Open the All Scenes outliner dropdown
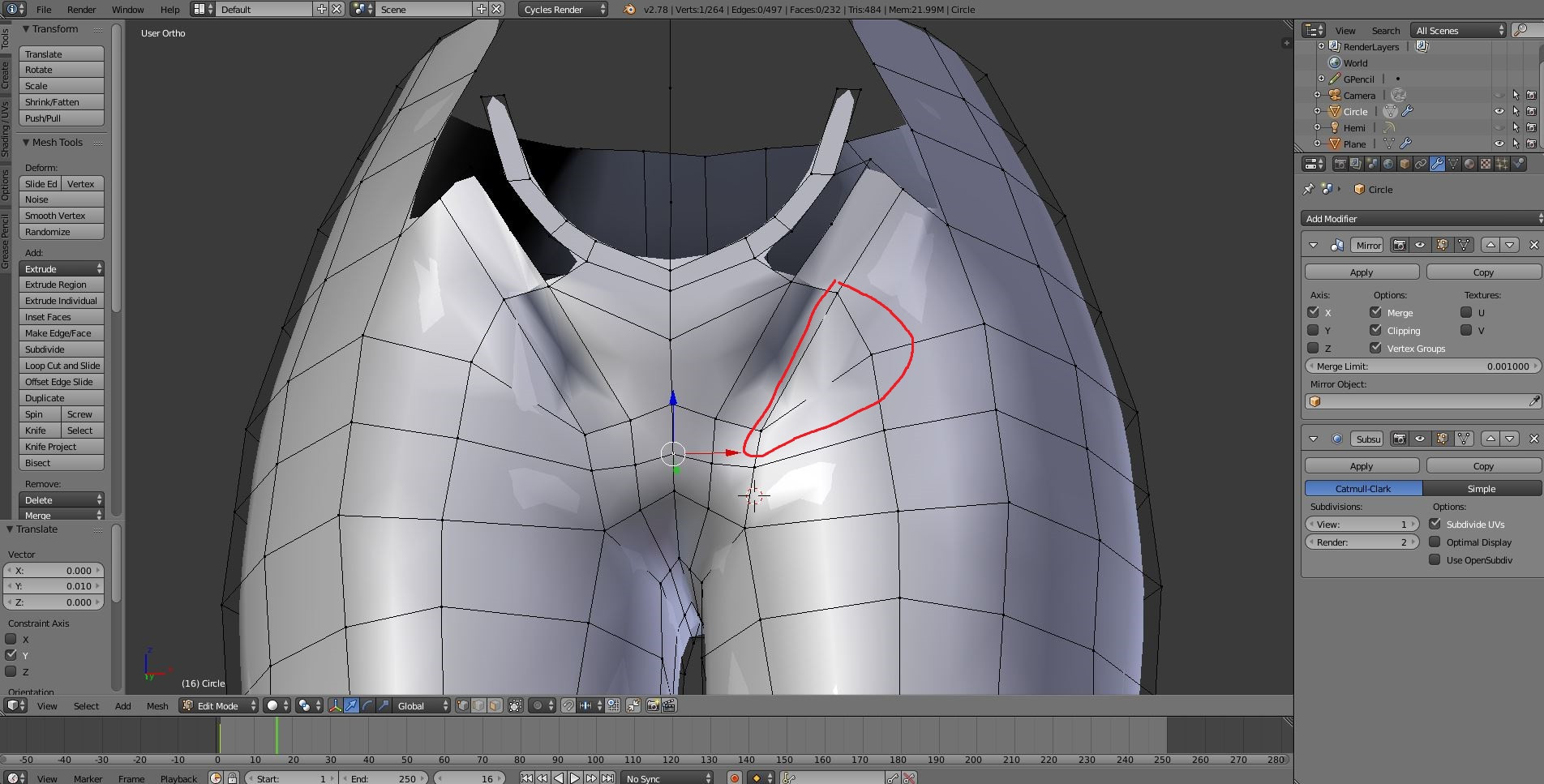Viewport: 1544px width, 784px height. (1458, 30)
